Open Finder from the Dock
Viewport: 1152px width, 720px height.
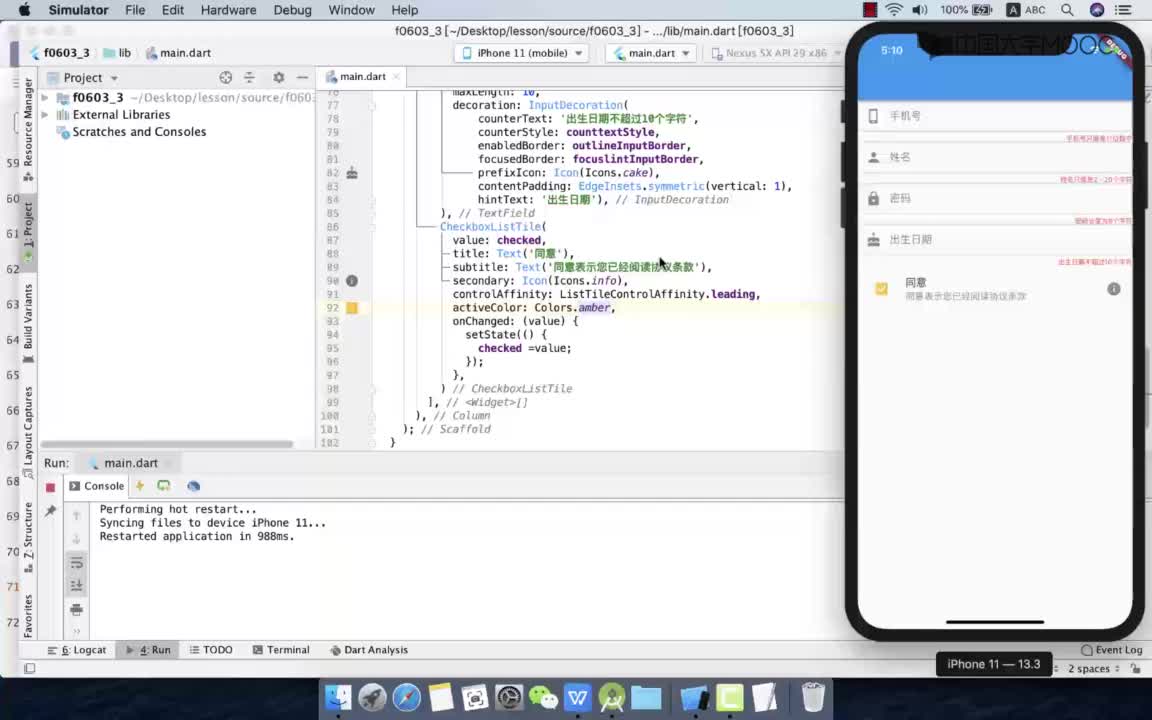tap(339, 696)
